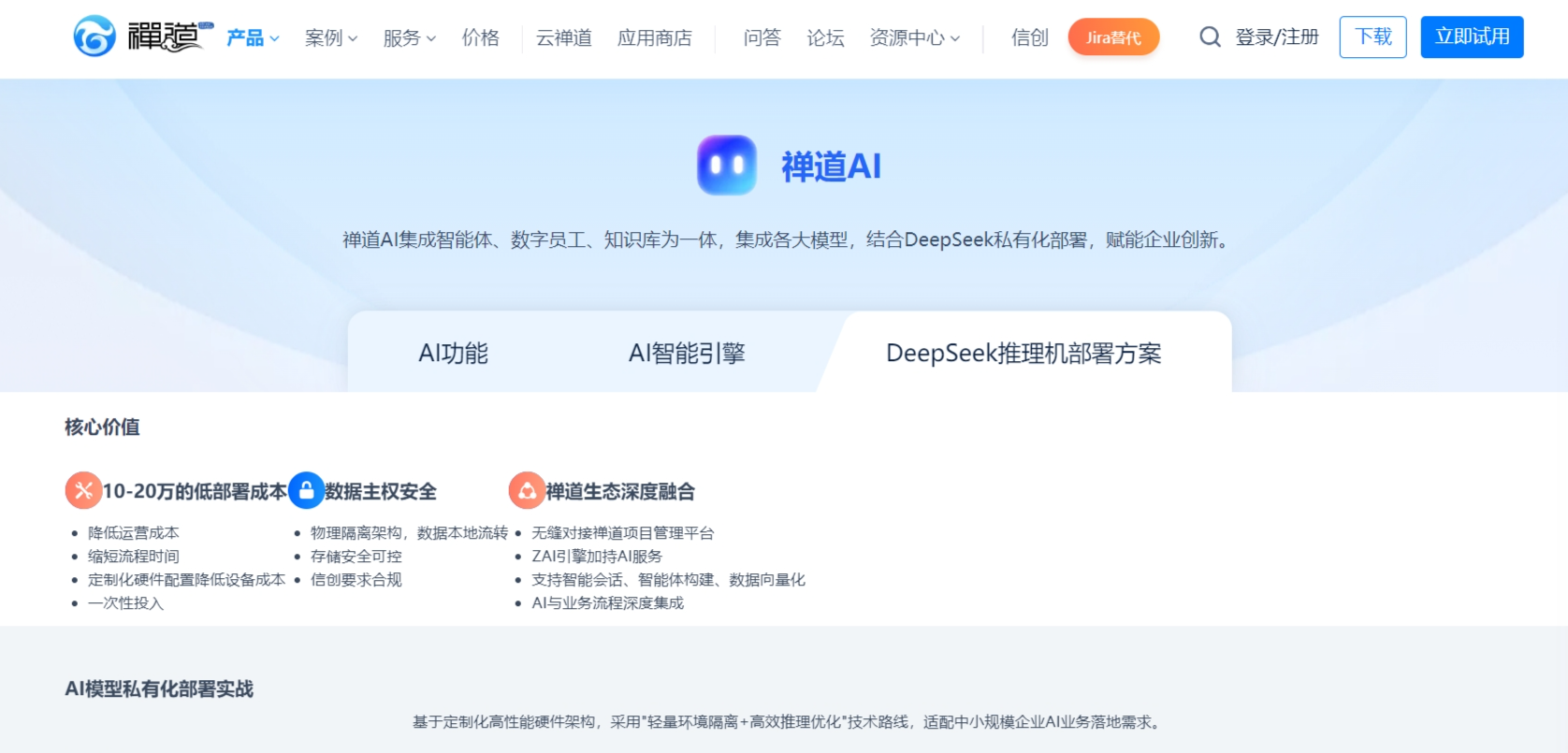Open the 价格 nav item
The height and width of the screenshot is (753, 1568).
481,37
